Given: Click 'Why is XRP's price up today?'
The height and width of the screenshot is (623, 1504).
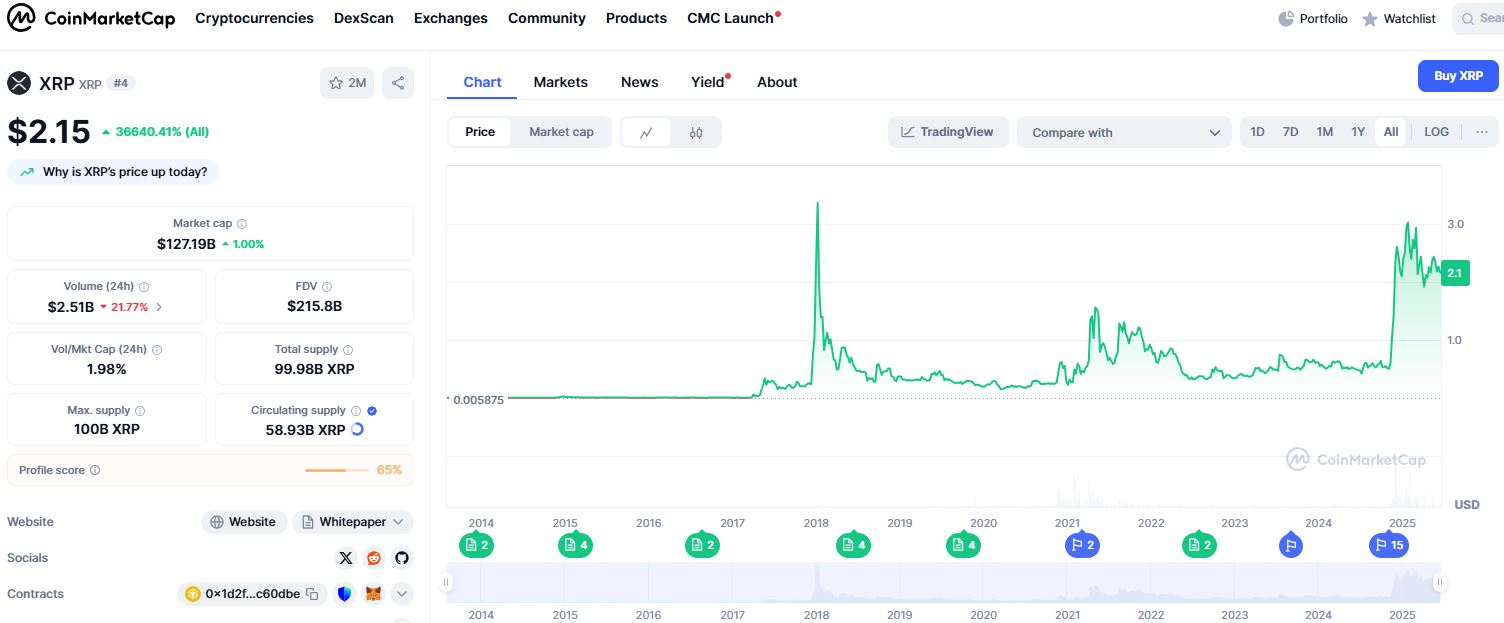Looking at the screenshot, I should (x=113, y=172).
